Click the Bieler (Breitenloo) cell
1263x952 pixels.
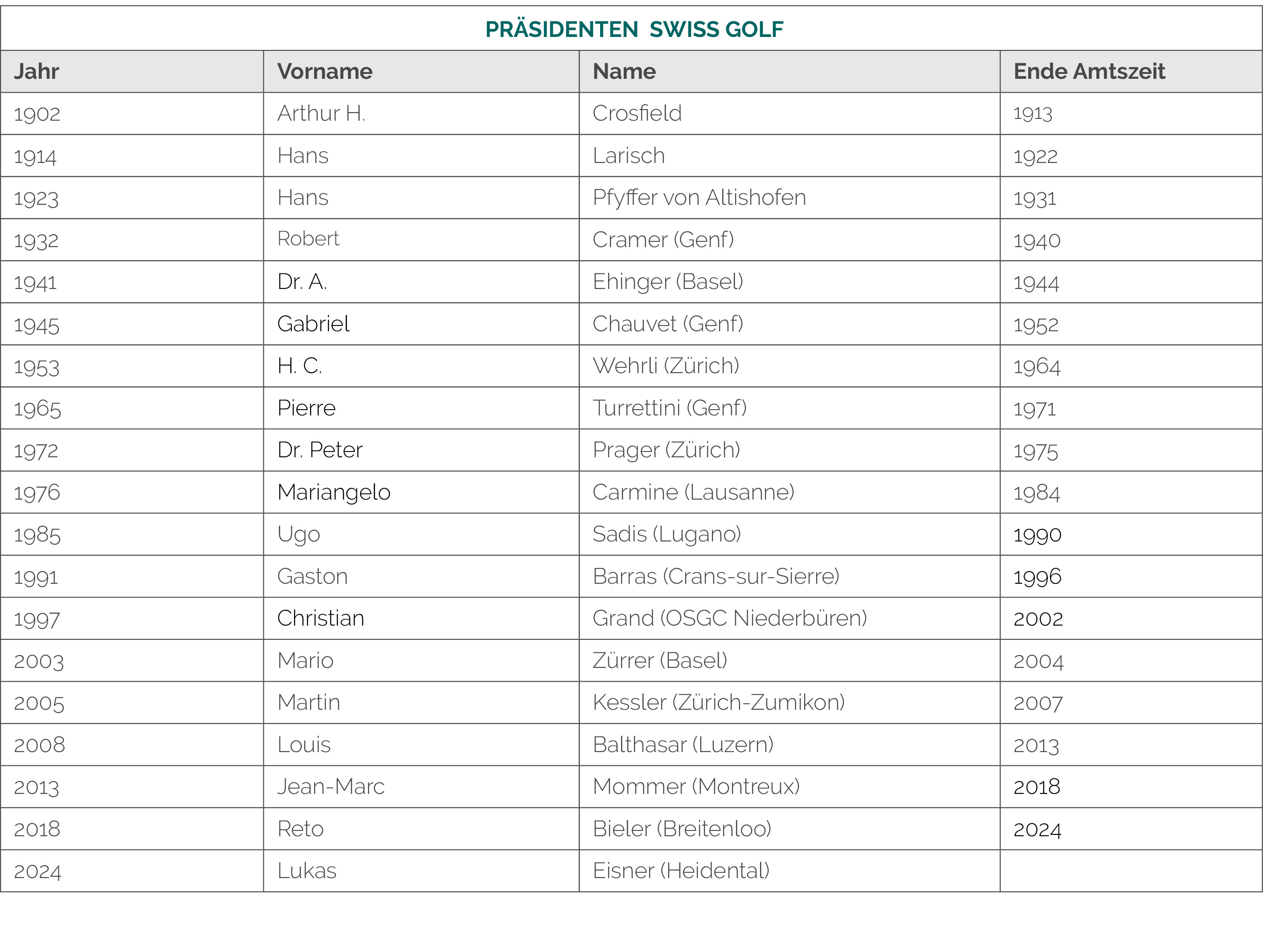click(x=790, y=829)
